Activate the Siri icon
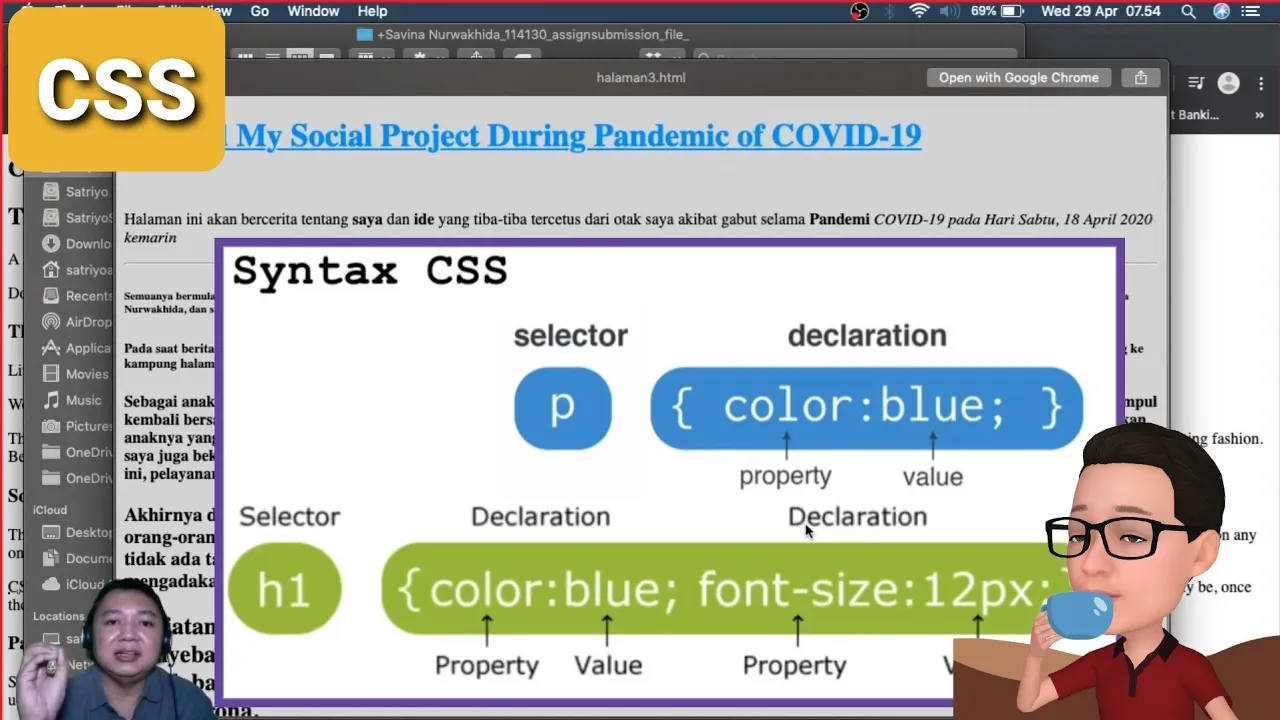This screenshot has width=1280, height=720. click(x=1221, y=11)
